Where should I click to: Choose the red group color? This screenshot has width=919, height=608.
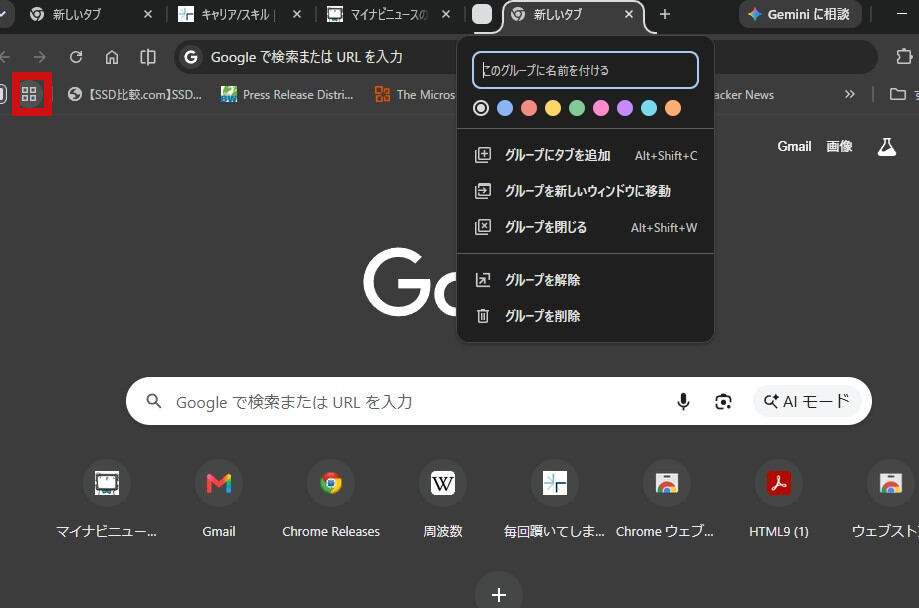click(x=529, y=108)
